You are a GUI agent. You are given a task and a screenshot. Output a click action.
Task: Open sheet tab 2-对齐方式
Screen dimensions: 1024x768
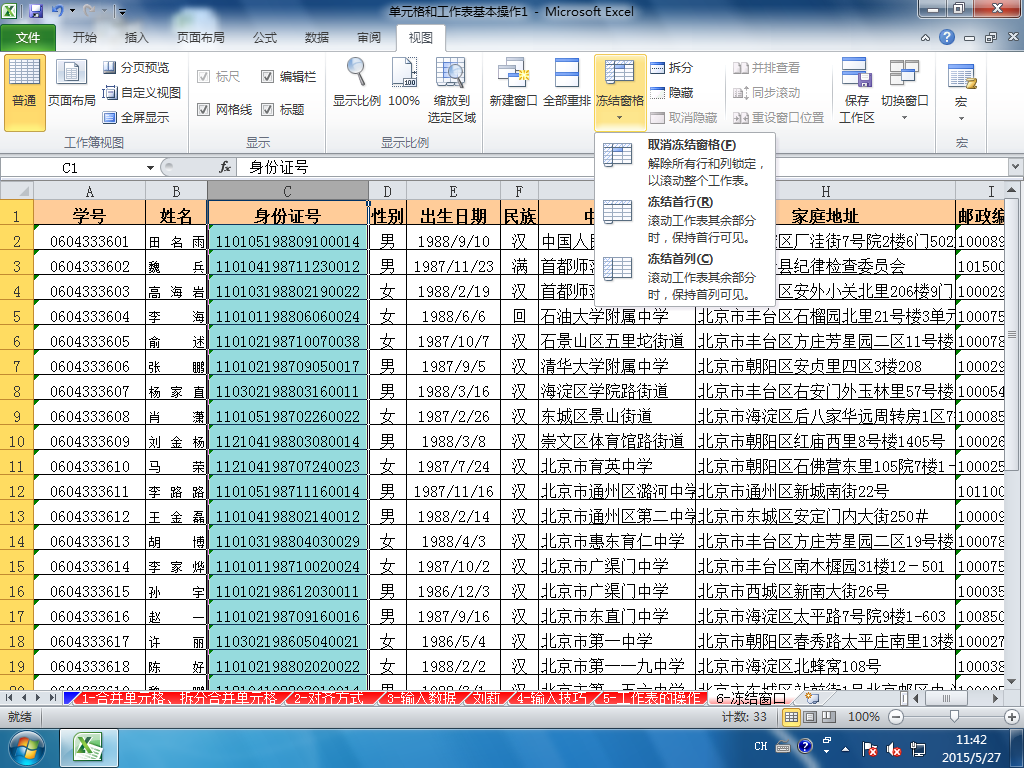coord(329,698)
